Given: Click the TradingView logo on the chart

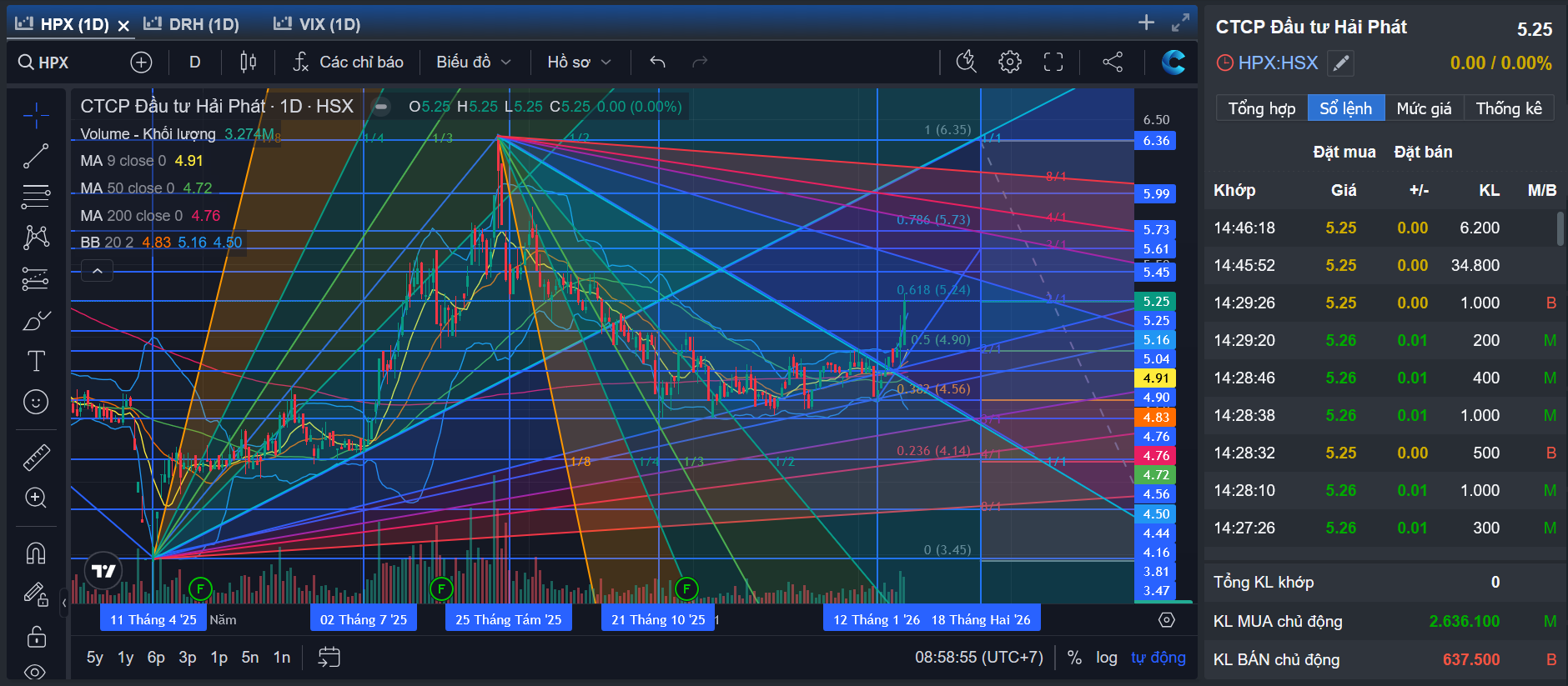Looking at the screenshot, I should (103, 571).
